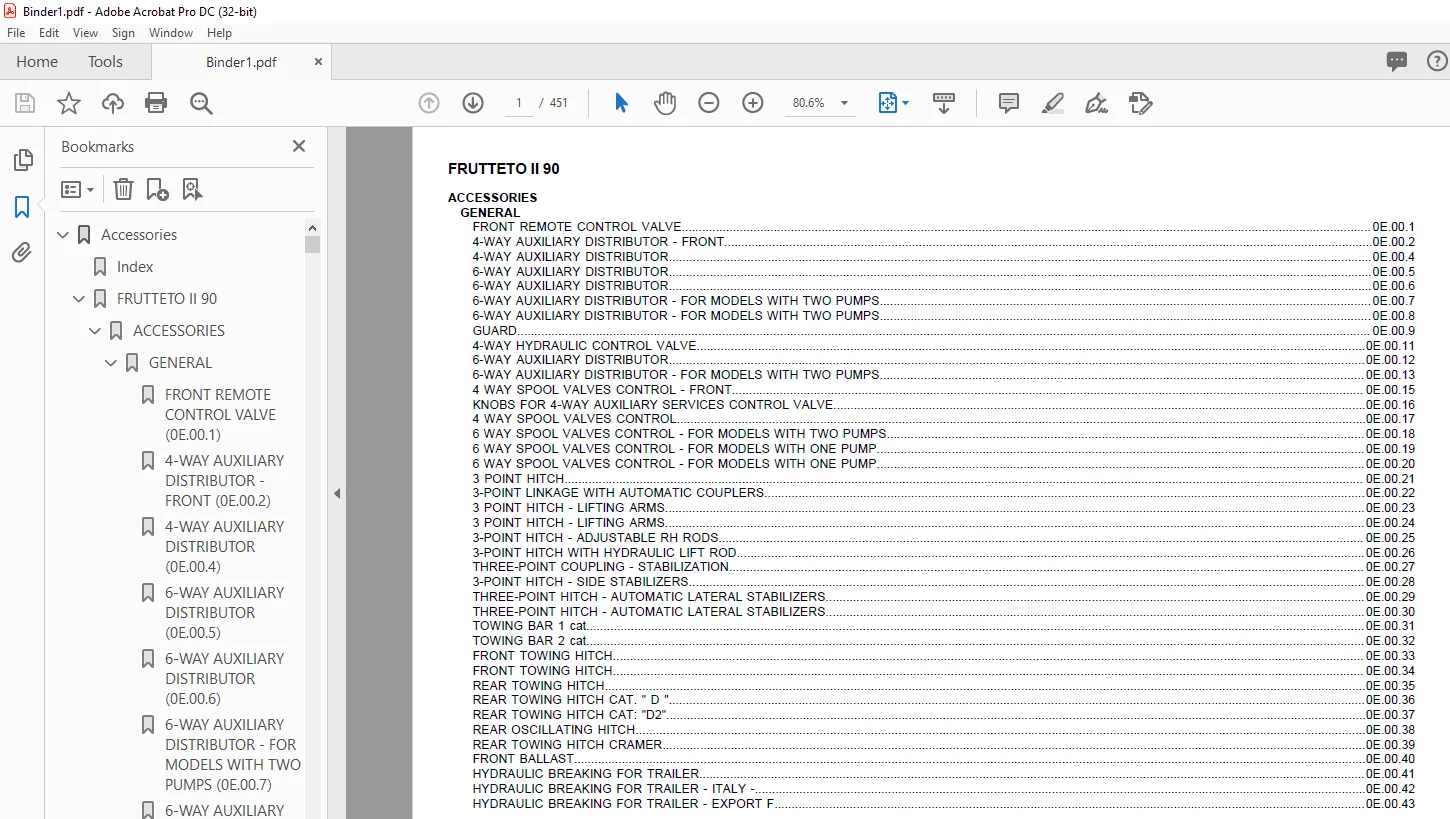Open the bookmarks options menu
The width and height of the screenshot is (1450, 819).
coord(77,189)
